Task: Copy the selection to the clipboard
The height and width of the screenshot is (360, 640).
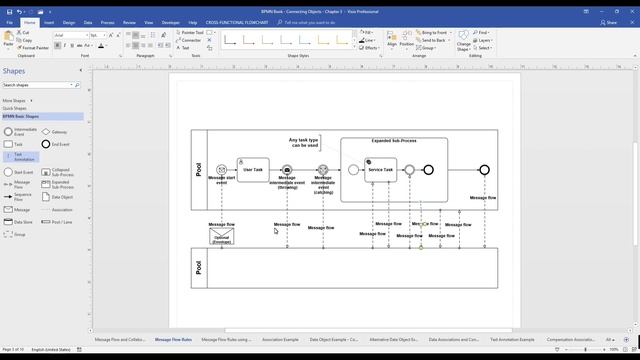Action: pos(24,40)
